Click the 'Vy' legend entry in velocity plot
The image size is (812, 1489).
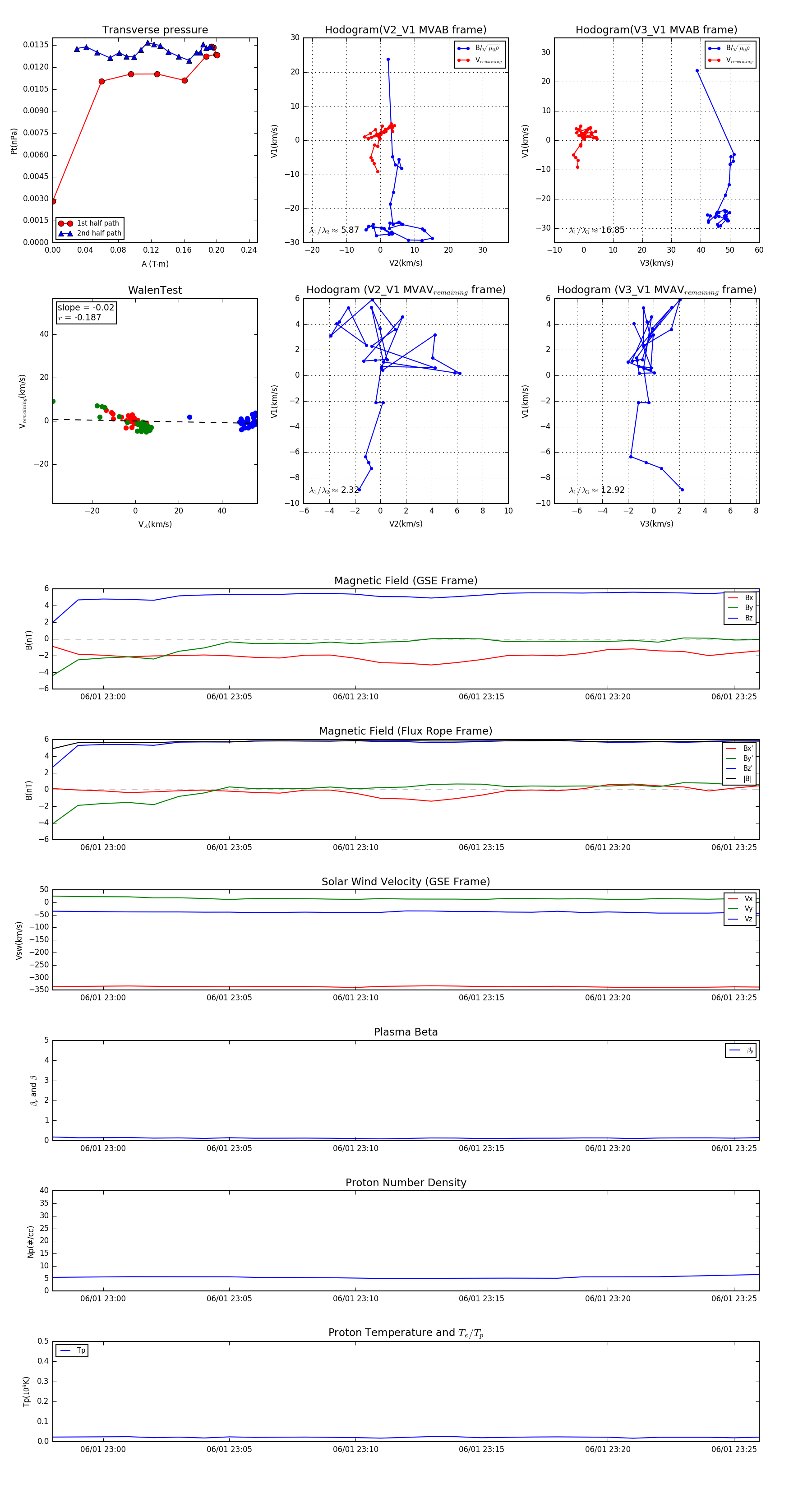click(740, 909)
